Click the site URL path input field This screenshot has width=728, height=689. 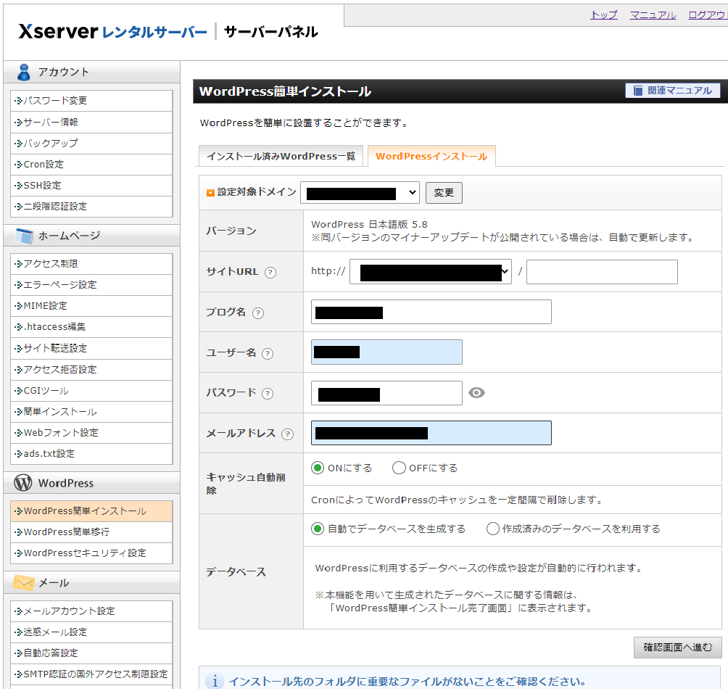tap(602, 272)
